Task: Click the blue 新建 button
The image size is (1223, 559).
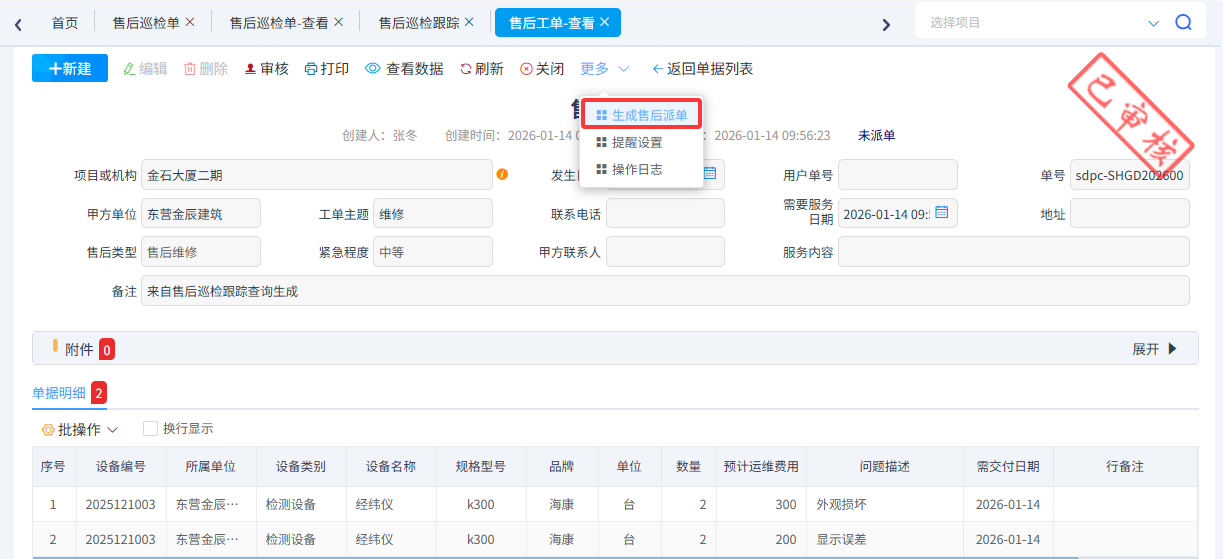Action: coord(70,68)
